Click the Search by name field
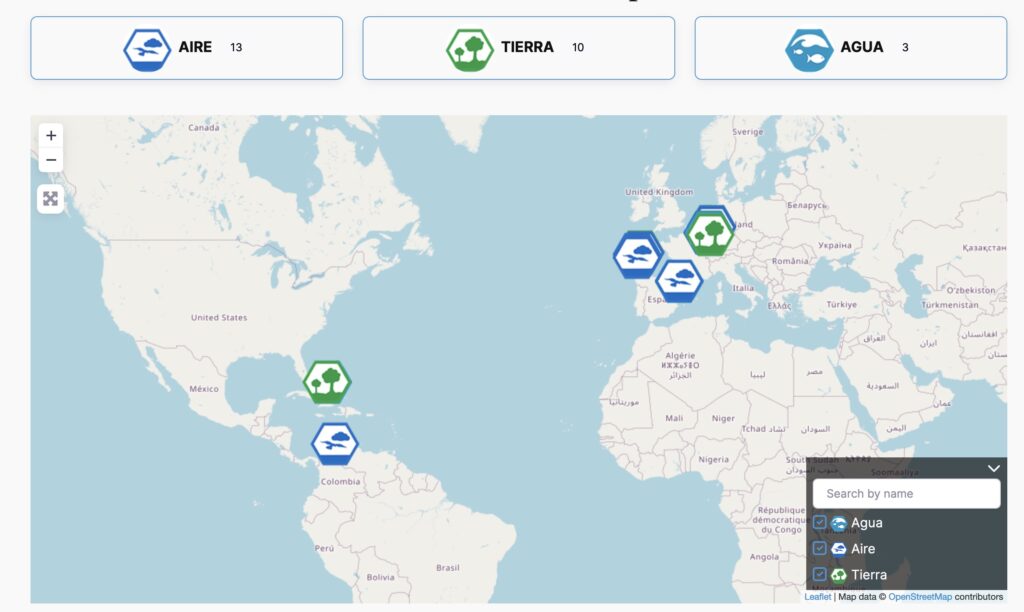This screenshot has width=1024, height=612. click(x=906, y=494)
